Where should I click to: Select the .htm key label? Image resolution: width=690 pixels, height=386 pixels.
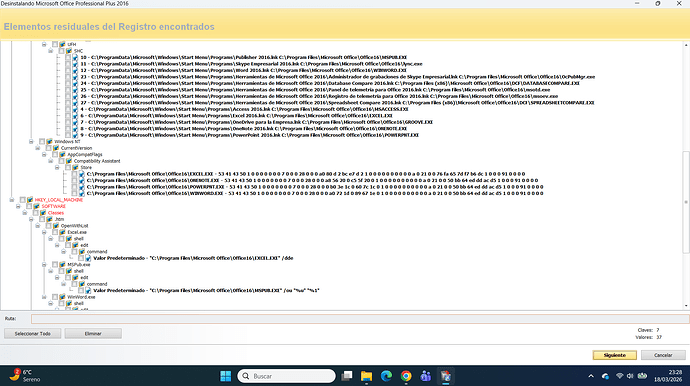(x=59, y=219)
